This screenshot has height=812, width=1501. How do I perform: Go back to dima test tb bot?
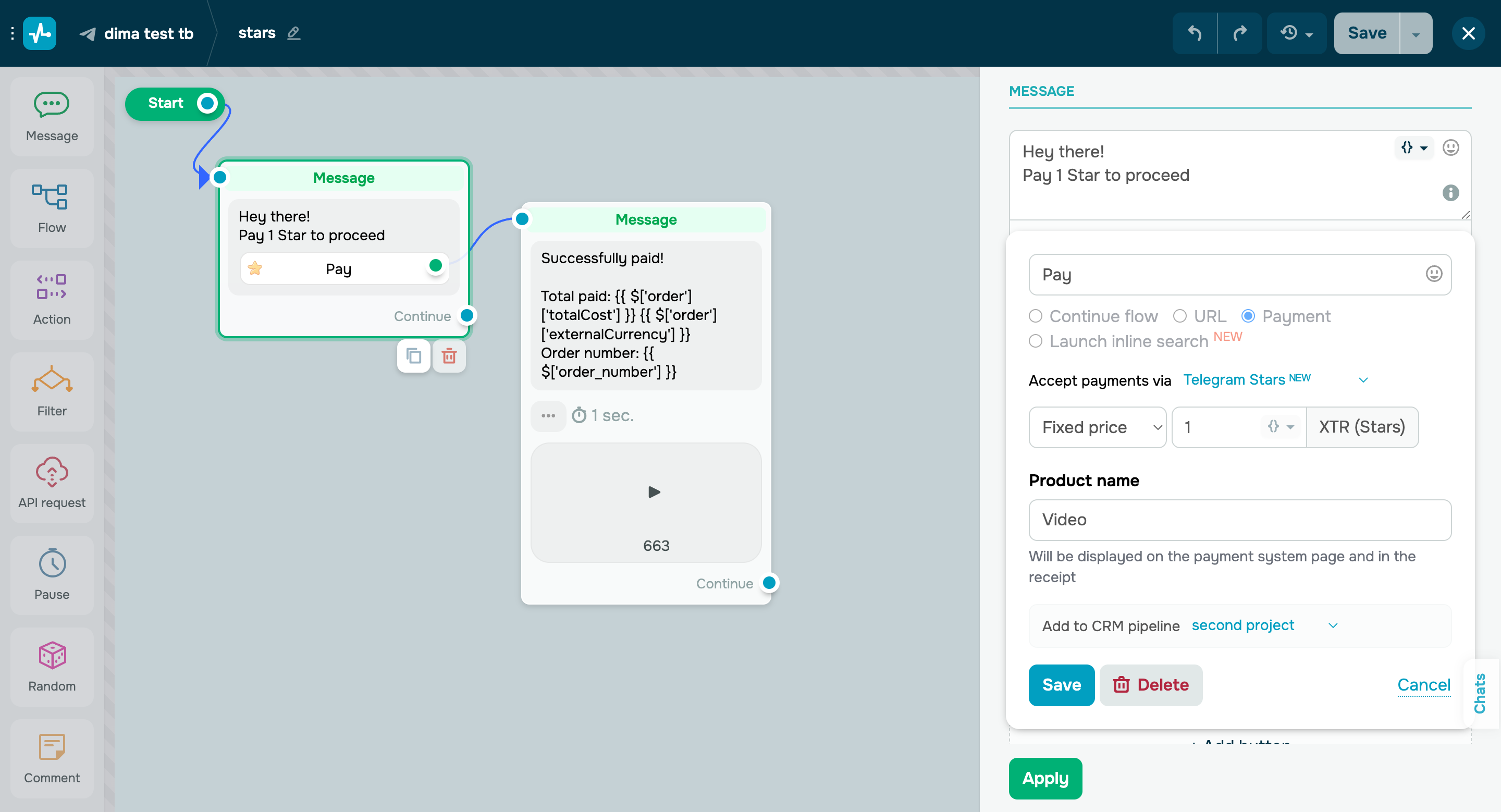click(147, 33)
